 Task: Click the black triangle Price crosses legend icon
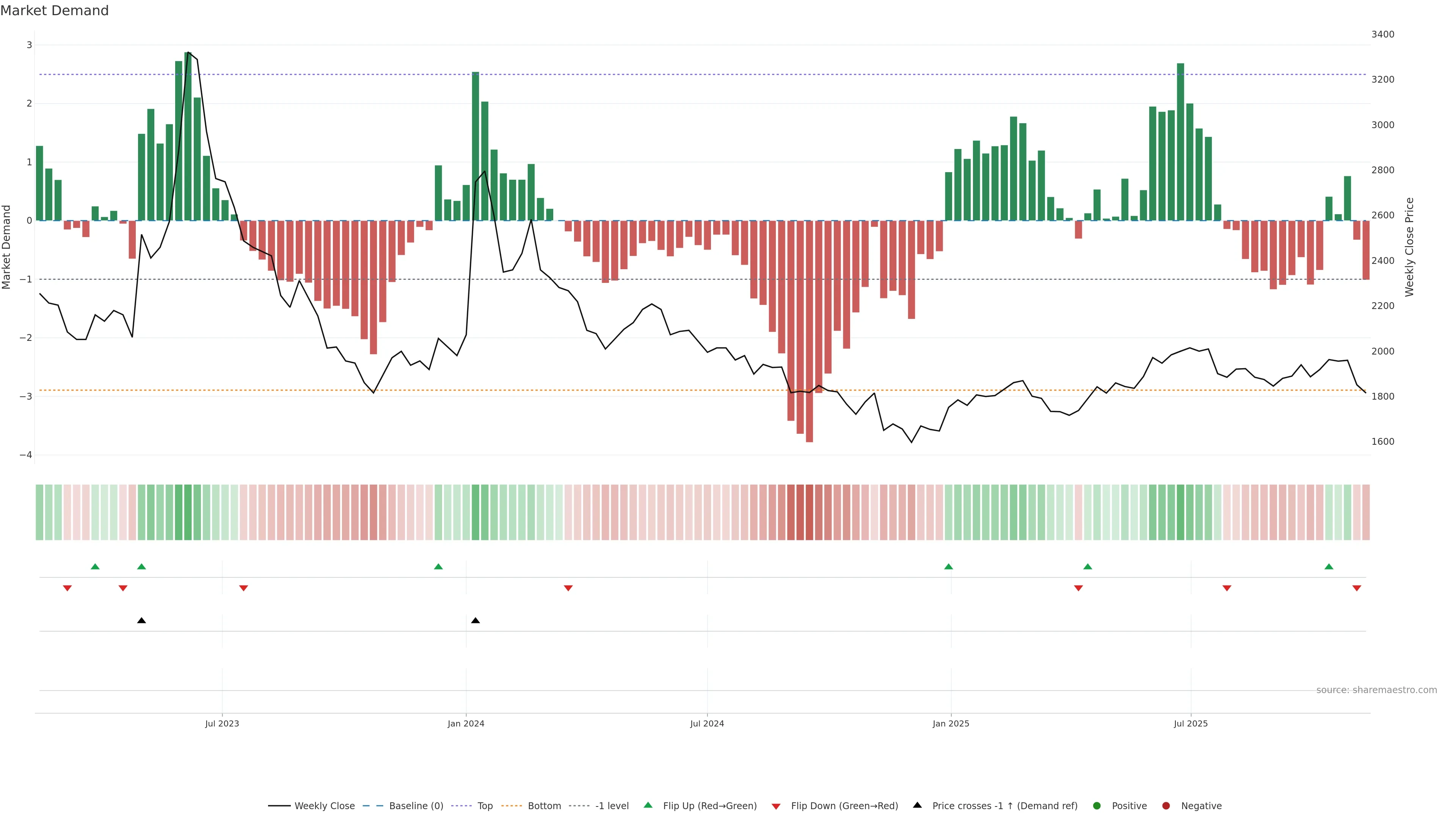pos(917,805)
